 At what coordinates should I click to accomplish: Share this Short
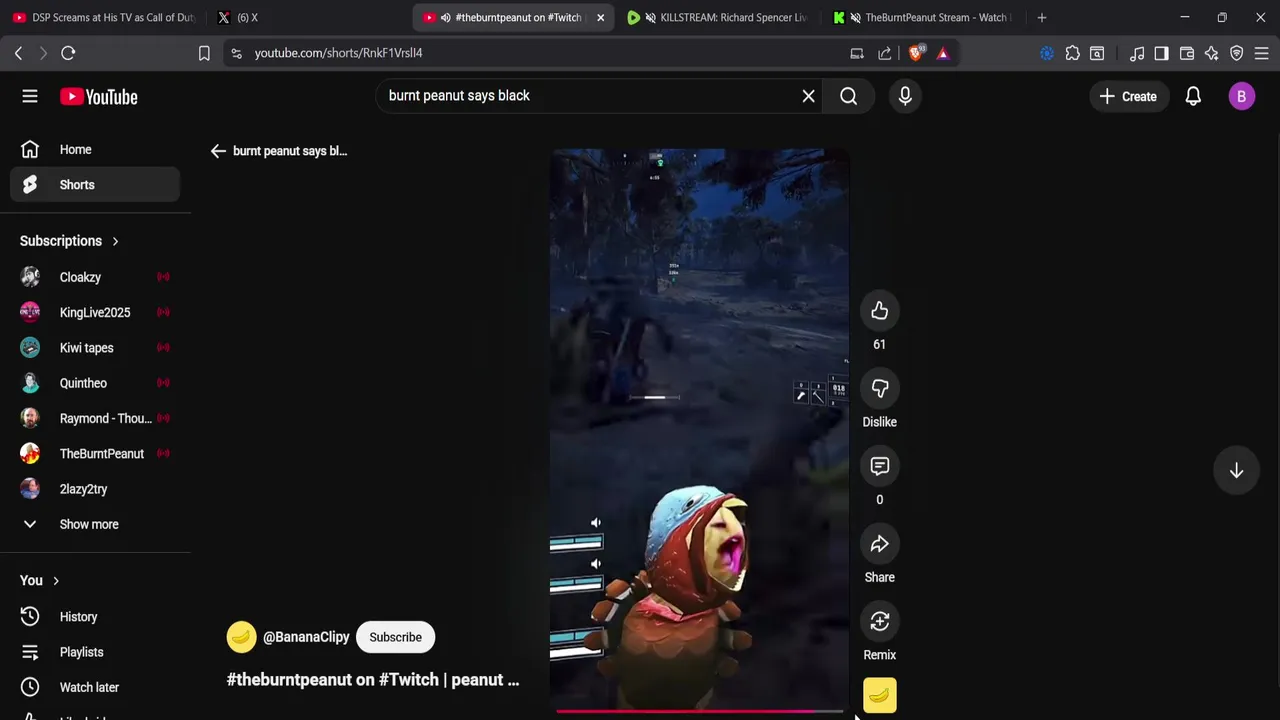[x=879, y=545]
